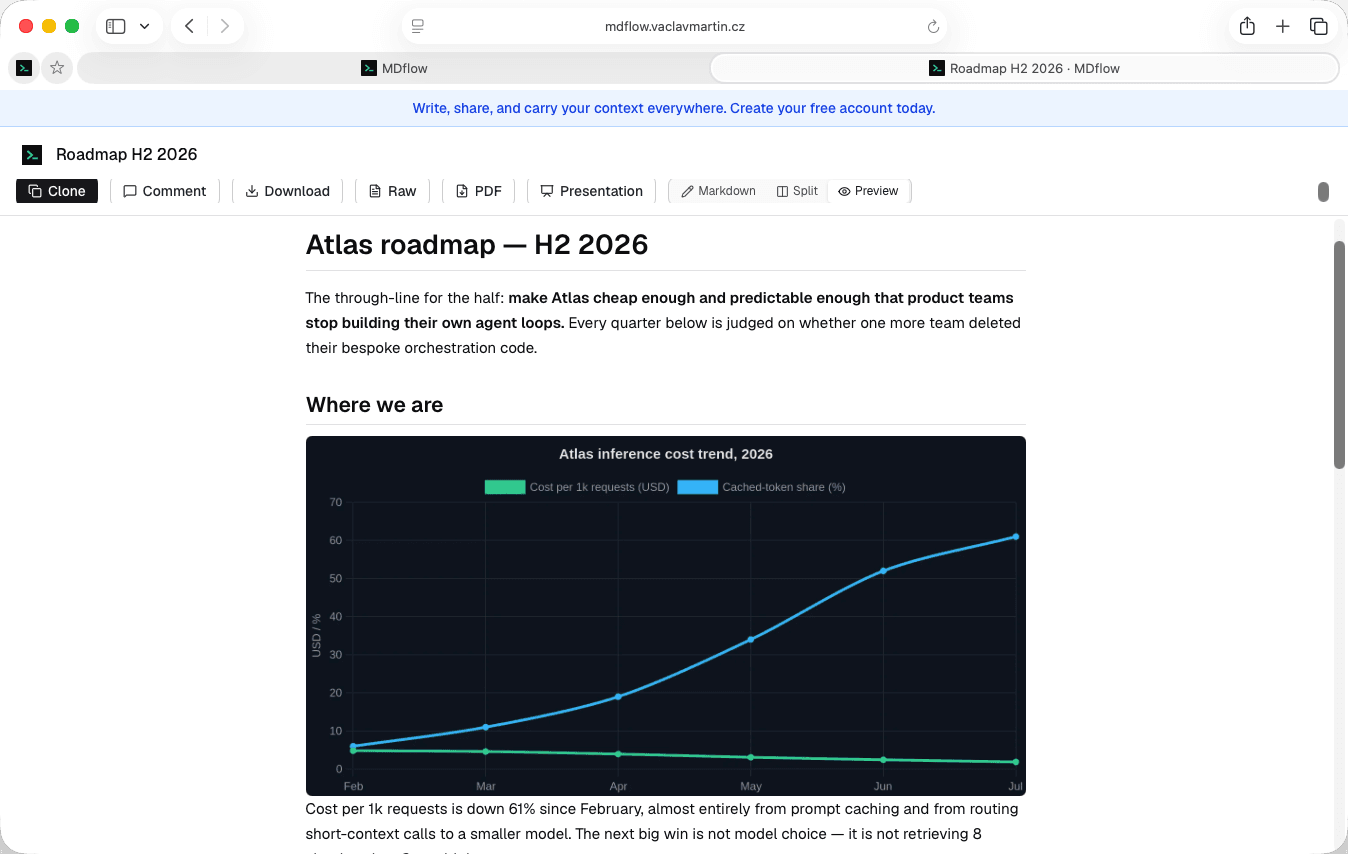Screen dimensions: 1348x854
Task: Select Preview view mode
Action: (x=868, y=191)
